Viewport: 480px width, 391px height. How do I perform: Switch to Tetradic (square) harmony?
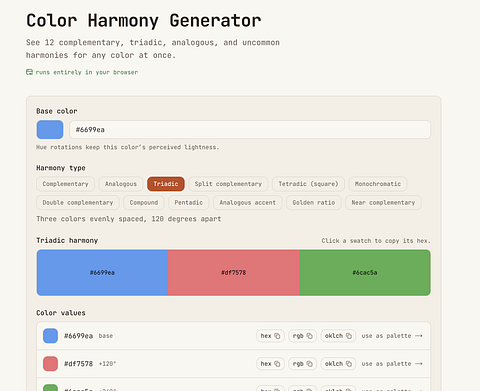coord(308,184)
